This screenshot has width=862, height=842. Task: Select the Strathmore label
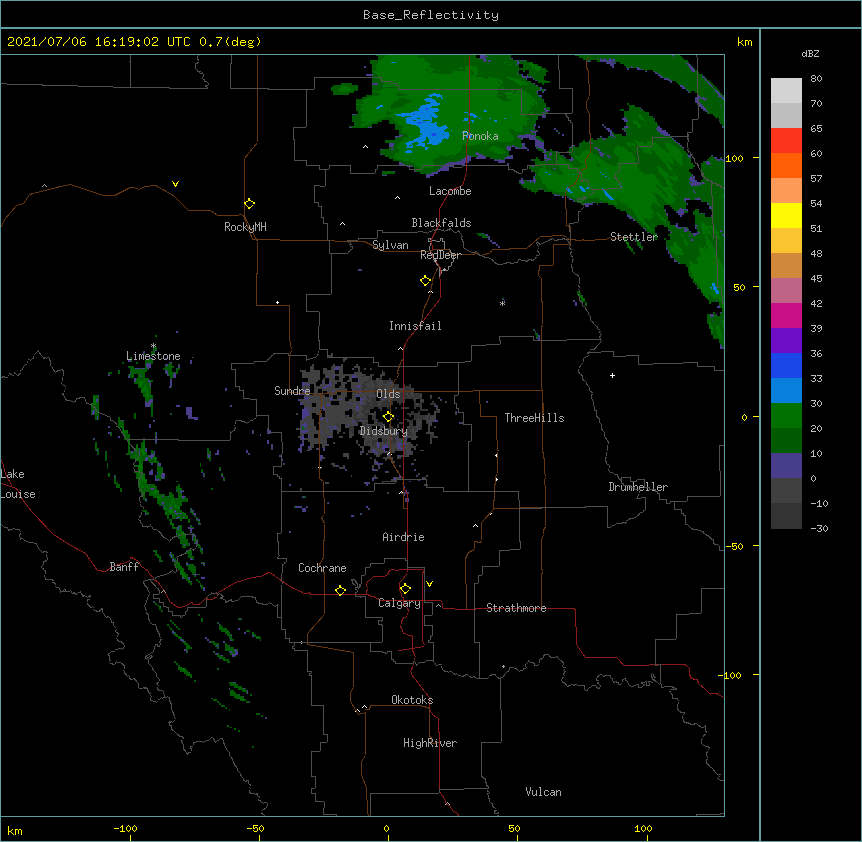516,608
